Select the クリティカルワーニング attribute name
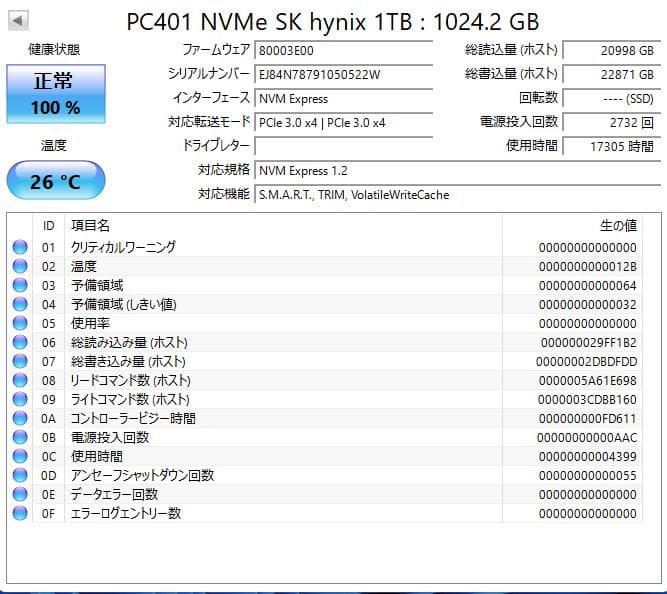Viewport: 667px width, 594px height. tap(123, 247)
